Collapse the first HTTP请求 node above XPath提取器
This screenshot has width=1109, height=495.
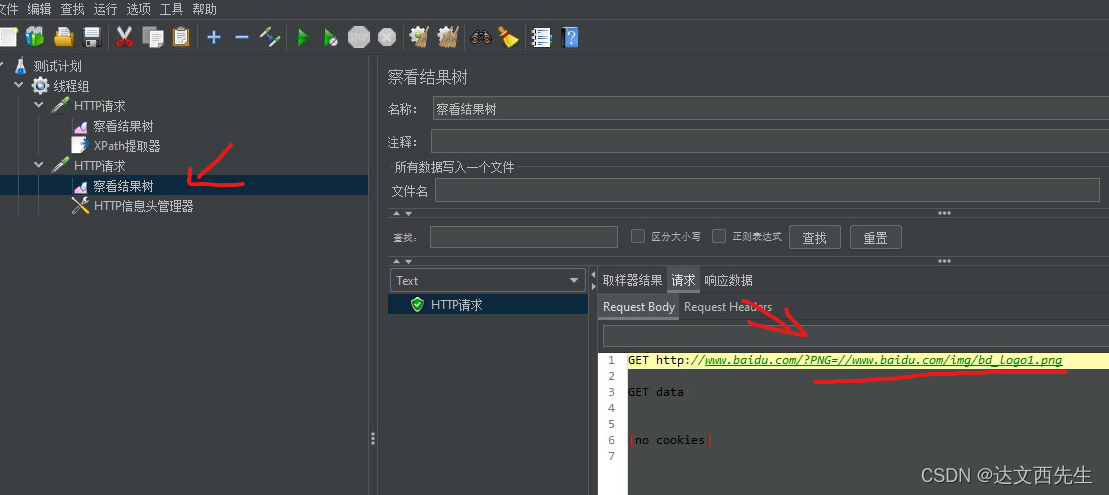(39, 105)
